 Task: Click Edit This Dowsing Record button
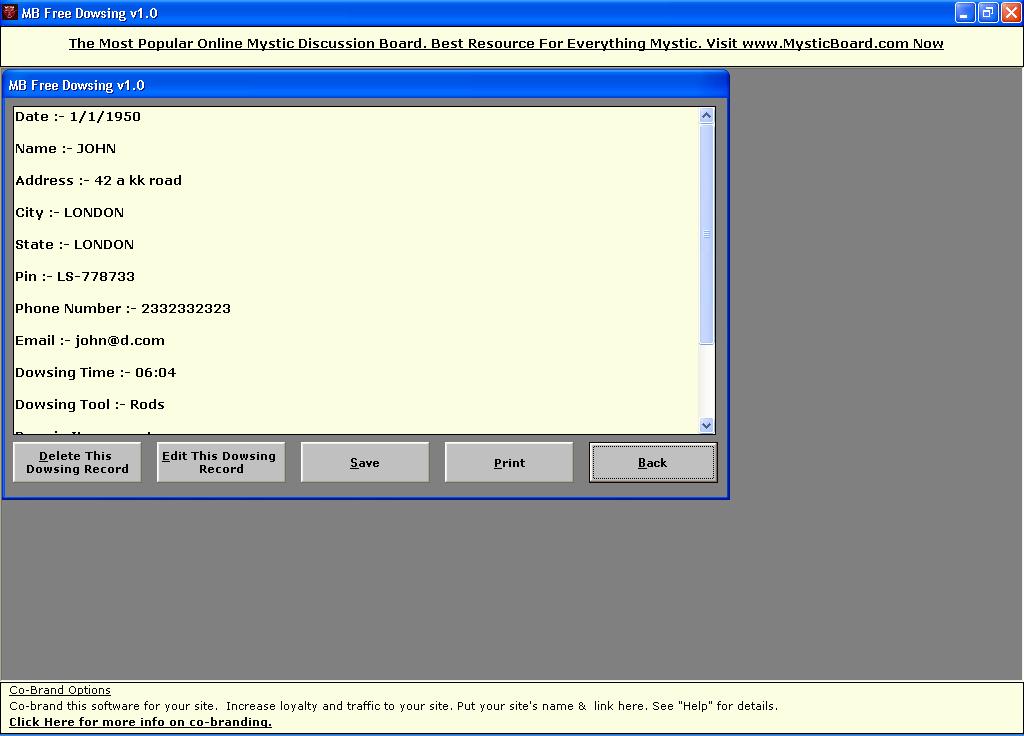(x=221, y=462)
